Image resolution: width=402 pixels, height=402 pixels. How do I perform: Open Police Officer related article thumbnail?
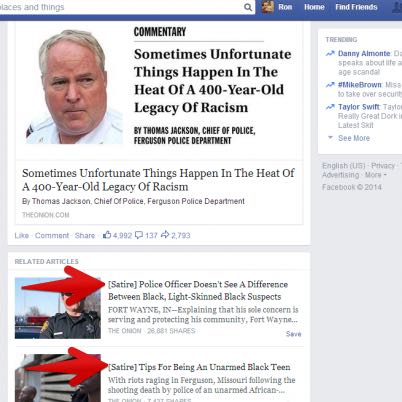pos(58,308)
